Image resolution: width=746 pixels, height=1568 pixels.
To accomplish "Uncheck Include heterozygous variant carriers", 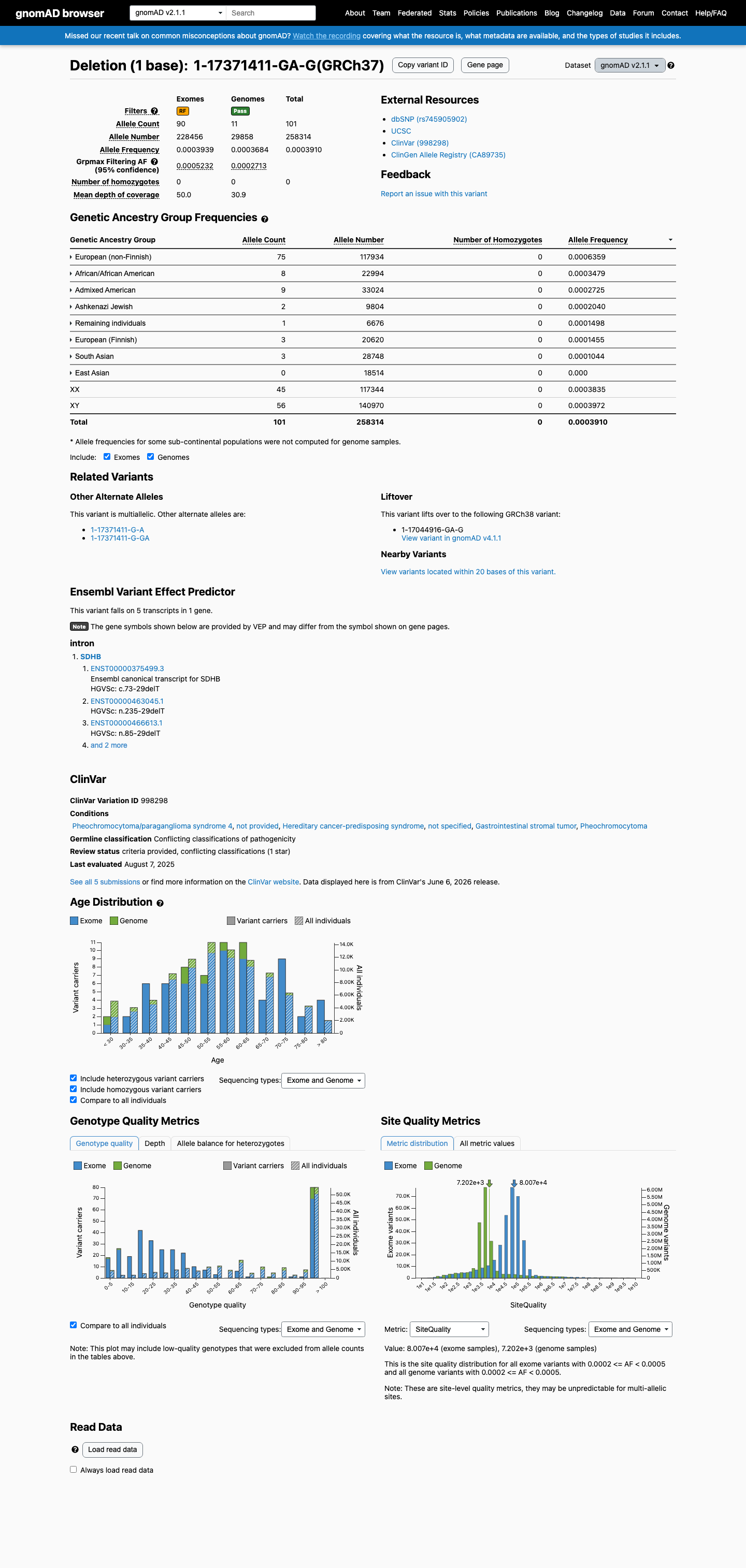I will (x=73, y=1078).
